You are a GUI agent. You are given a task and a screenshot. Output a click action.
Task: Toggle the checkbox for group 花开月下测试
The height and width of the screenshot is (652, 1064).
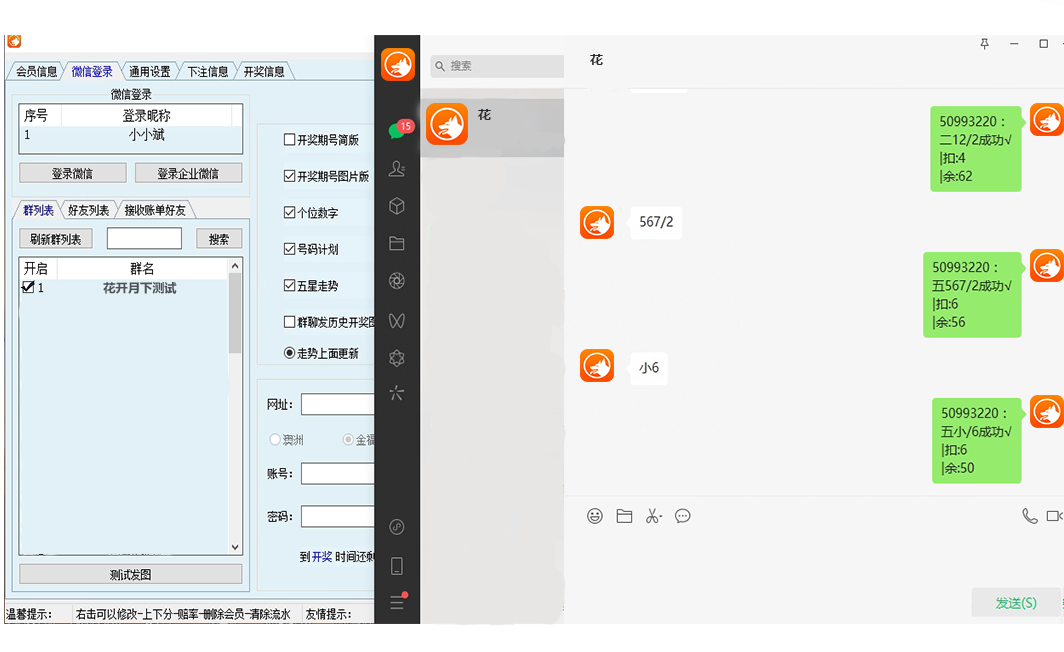pyautogui.click(x=28, y=288)
